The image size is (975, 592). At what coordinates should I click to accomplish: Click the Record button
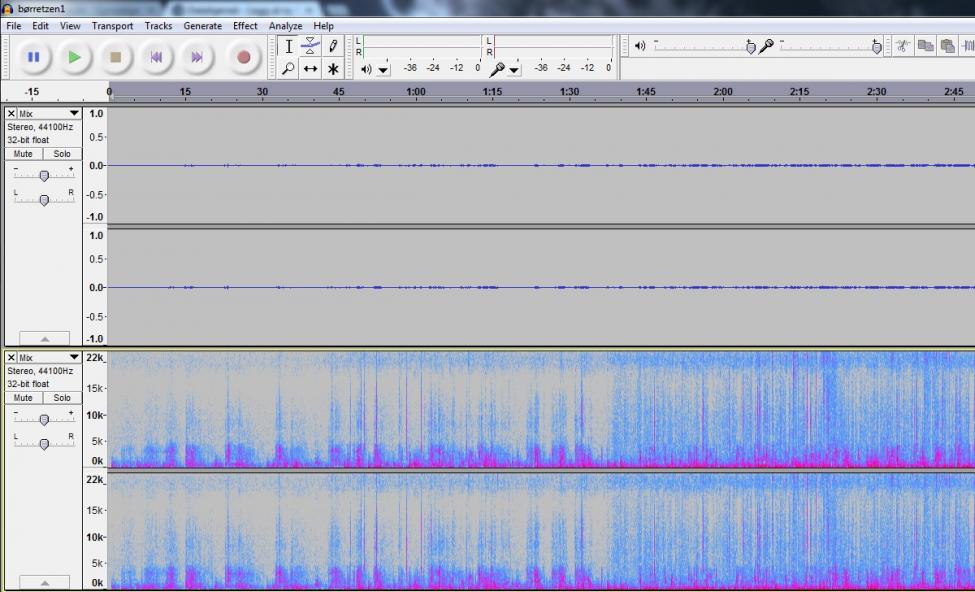click(243, 58)
